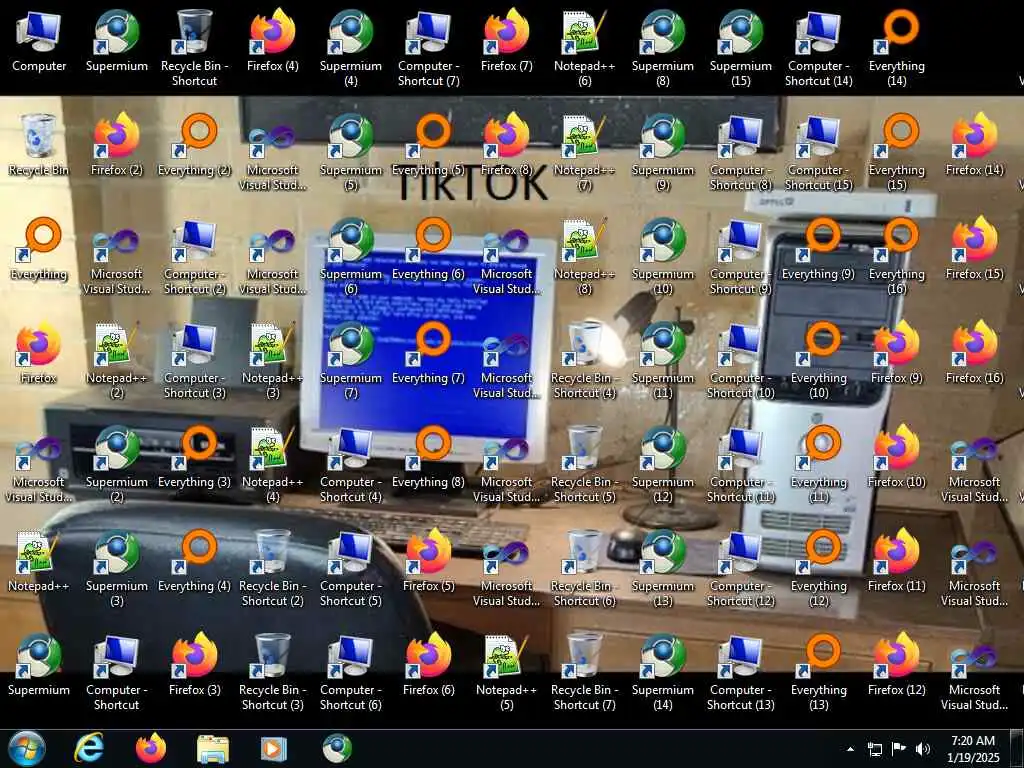The width and height of the screenshot is (1024, 768).
Task: Select the Recycle Bin desktop icon
Action: [x=39, y=146]
